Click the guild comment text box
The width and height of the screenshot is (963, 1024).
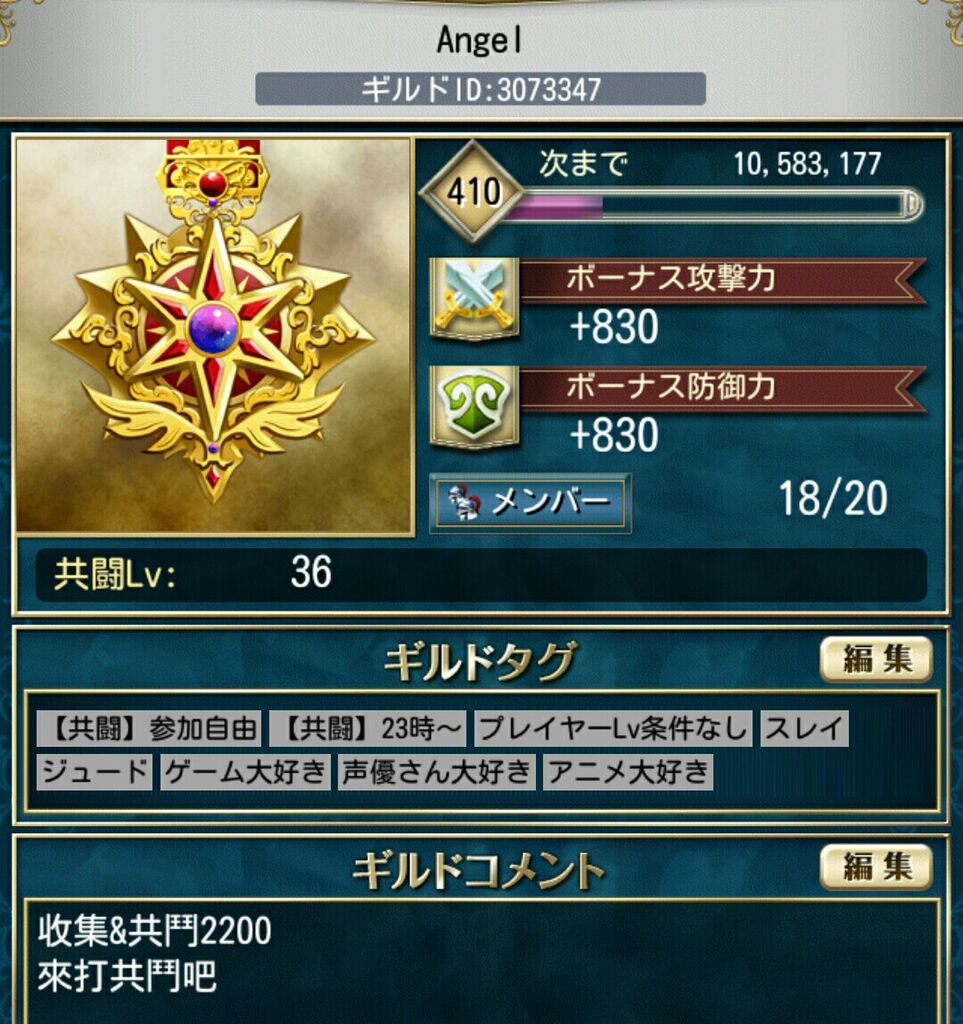coord(482,961)
